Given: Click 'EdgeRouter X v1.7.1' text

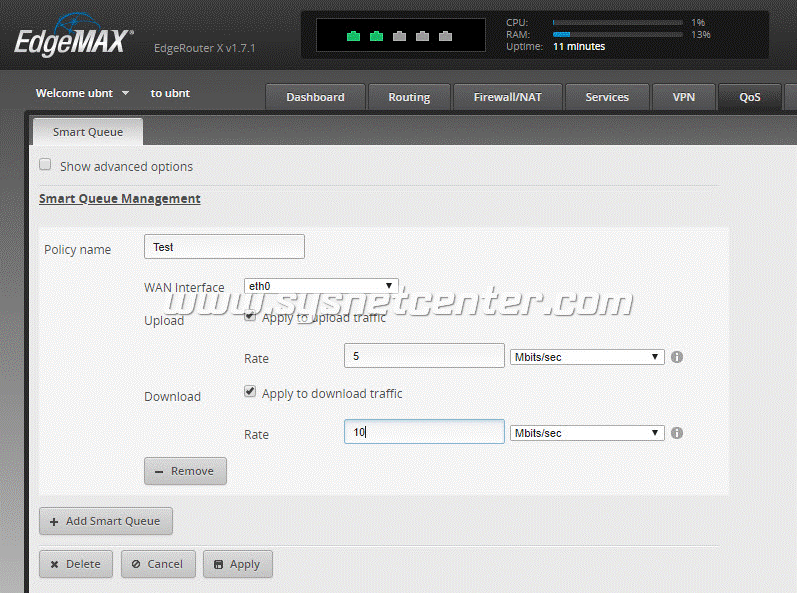Looking at the screenshot, I should [204, 48].
